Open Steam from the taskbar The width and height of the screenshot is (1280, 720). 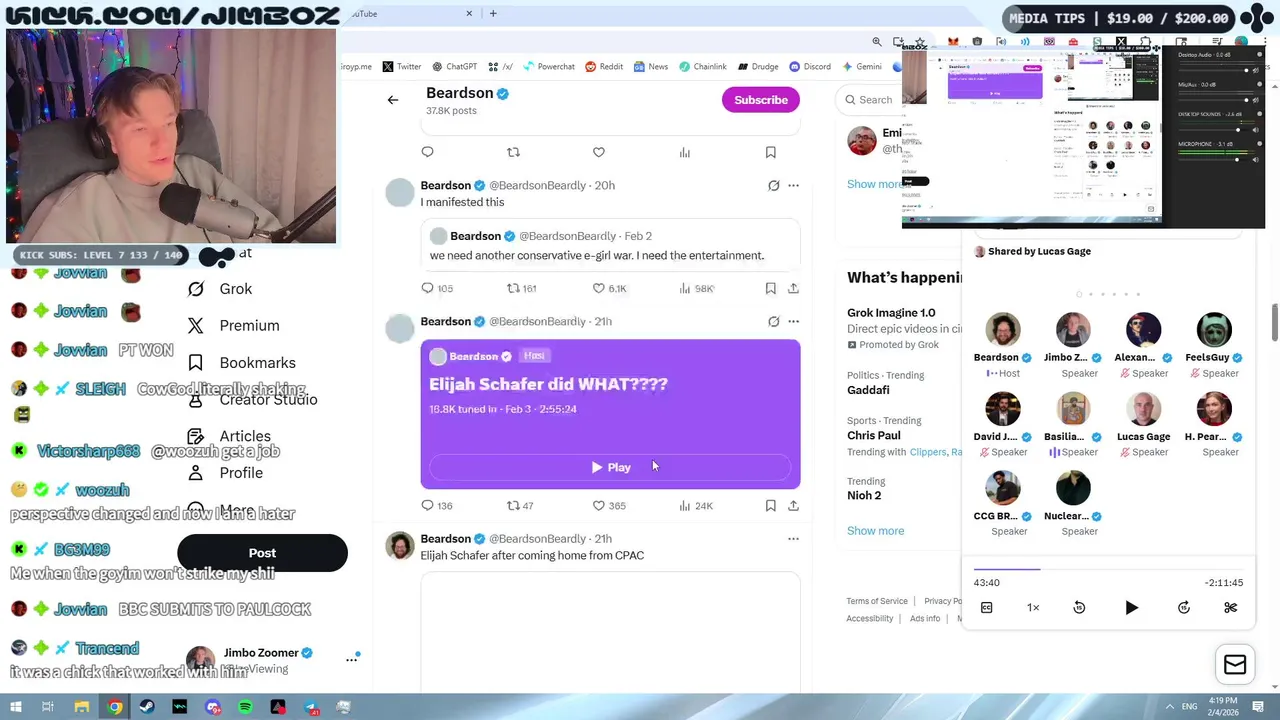click(147, 707)
